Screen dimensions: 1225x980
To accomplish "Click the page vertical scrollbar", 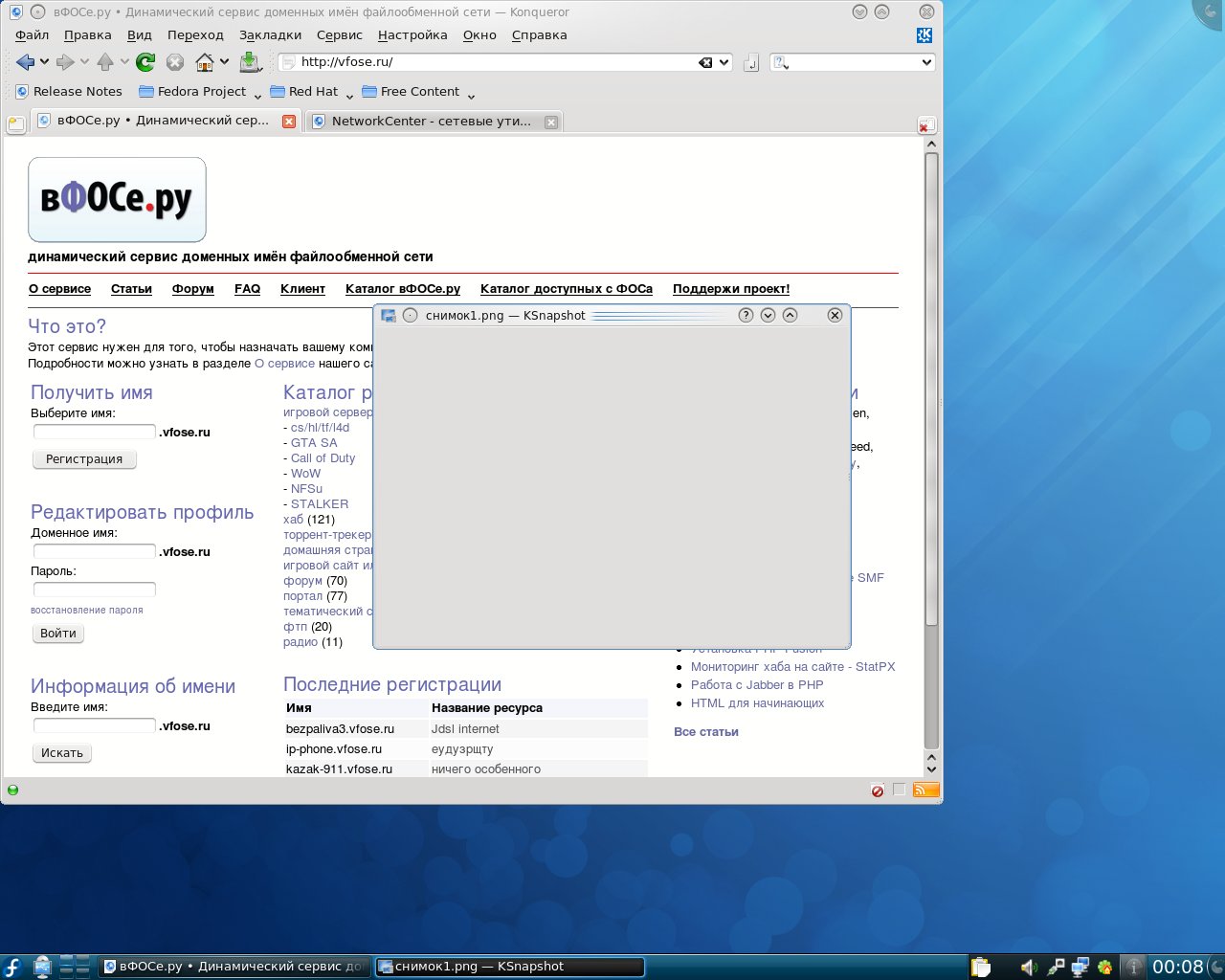I will (931, 383).
